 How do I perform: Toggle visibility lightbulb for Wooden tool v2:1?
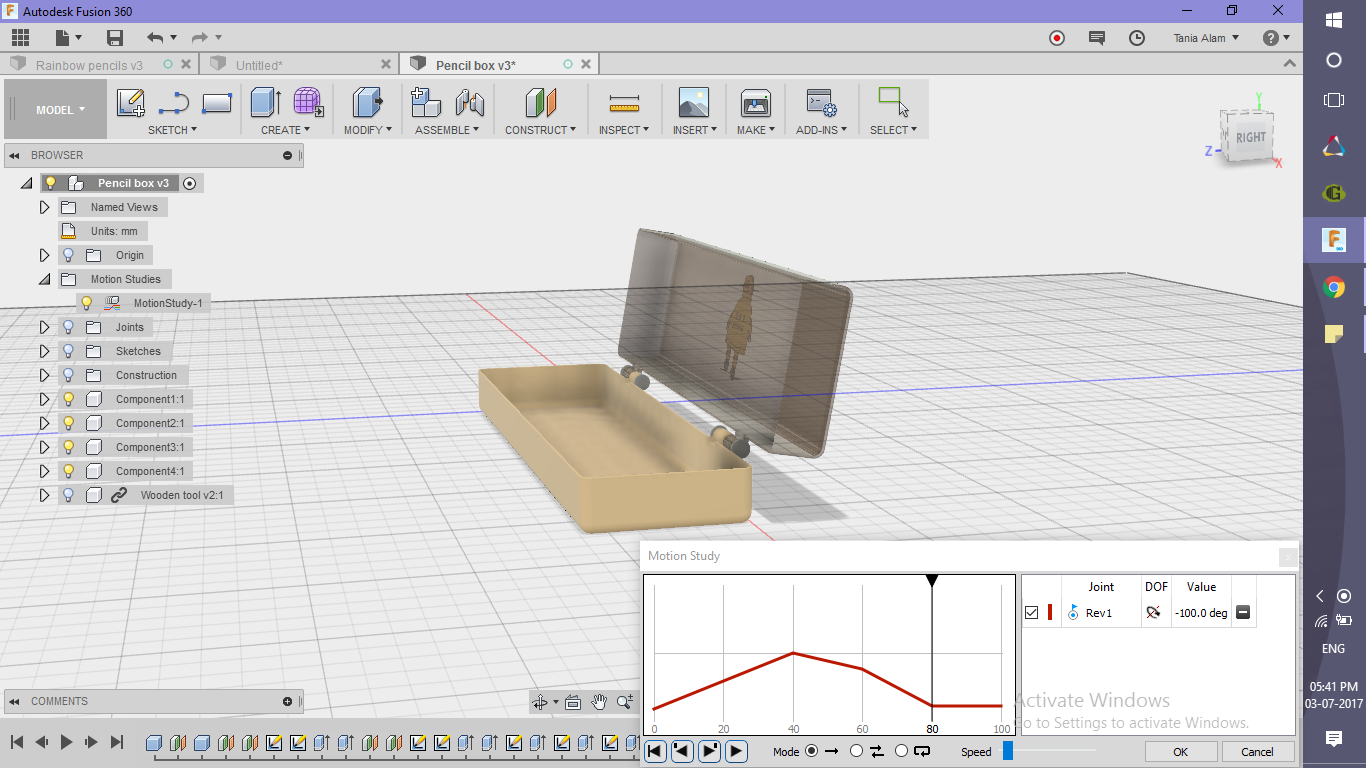[x=69, y=495]
